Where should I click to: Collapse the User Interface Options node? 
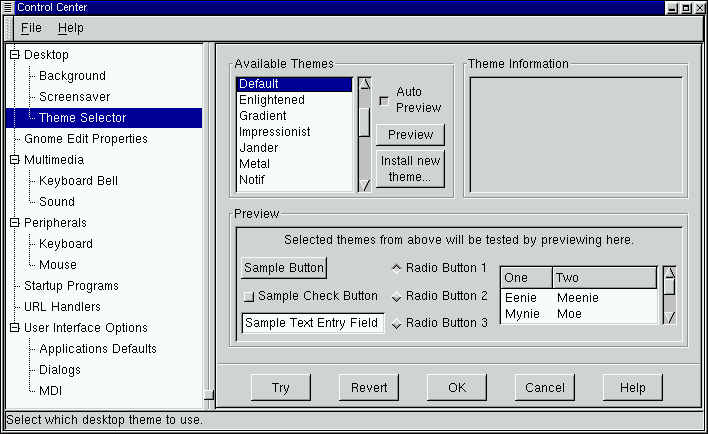tap(14, 328)
